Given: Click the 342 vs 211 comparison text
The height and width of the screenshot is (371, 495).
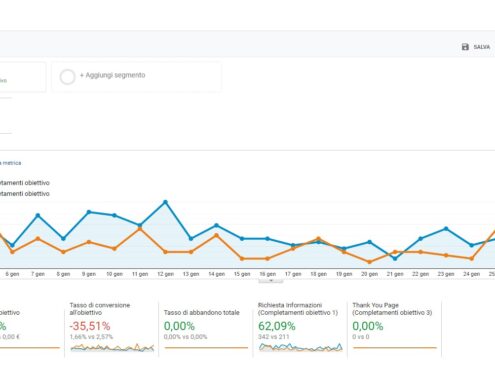Looking at the screenshot, I should coord(274,337).
